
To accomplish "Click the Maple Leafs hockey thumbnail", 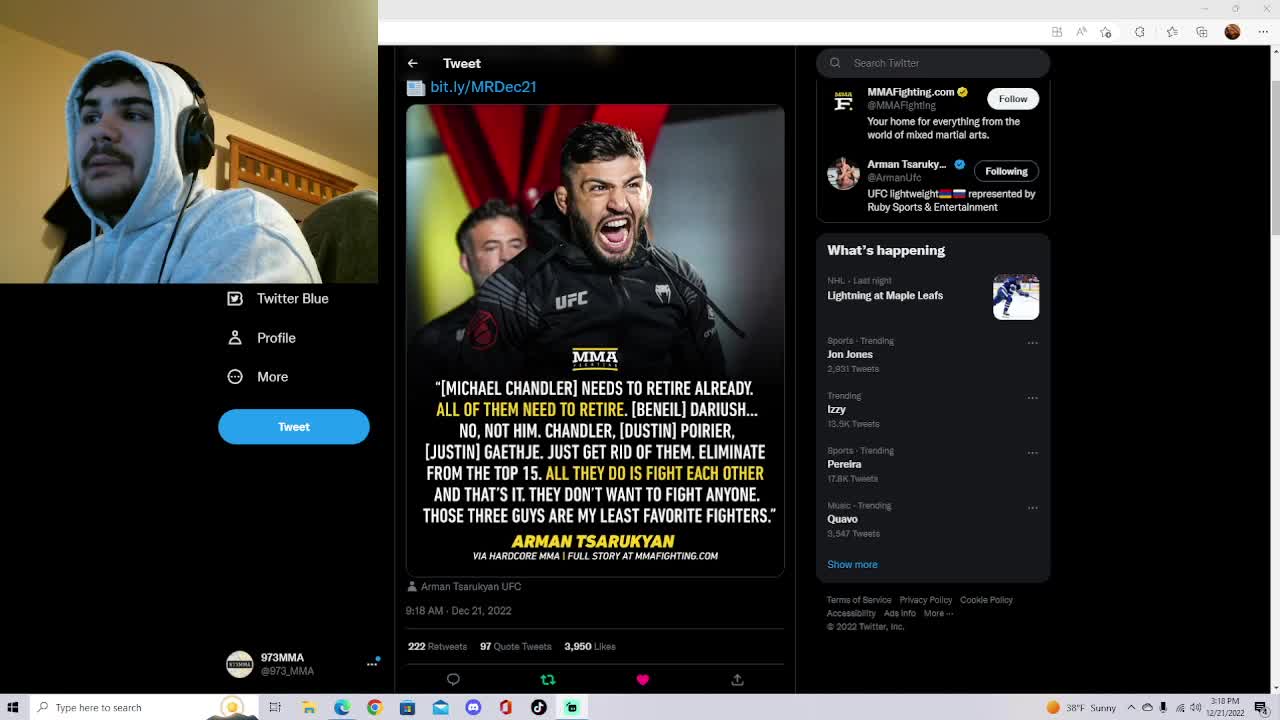I will (1016, 297).
